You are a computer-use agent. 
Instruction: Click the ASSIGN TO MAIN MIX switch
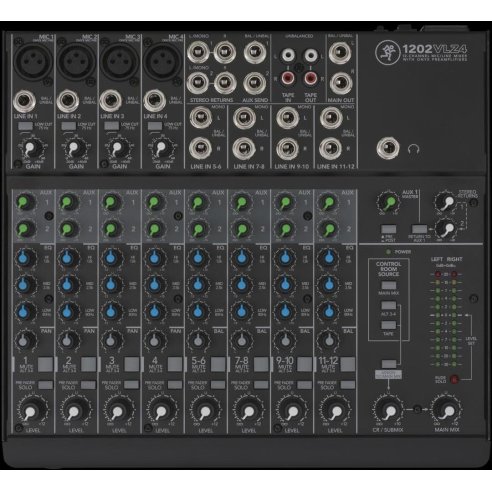[x=389, y=364]
